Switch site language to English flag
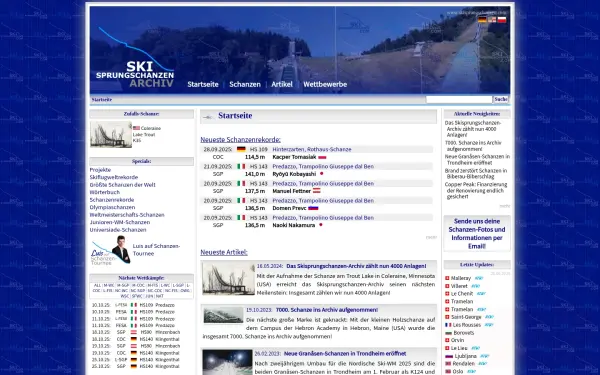 pos(492,20)
